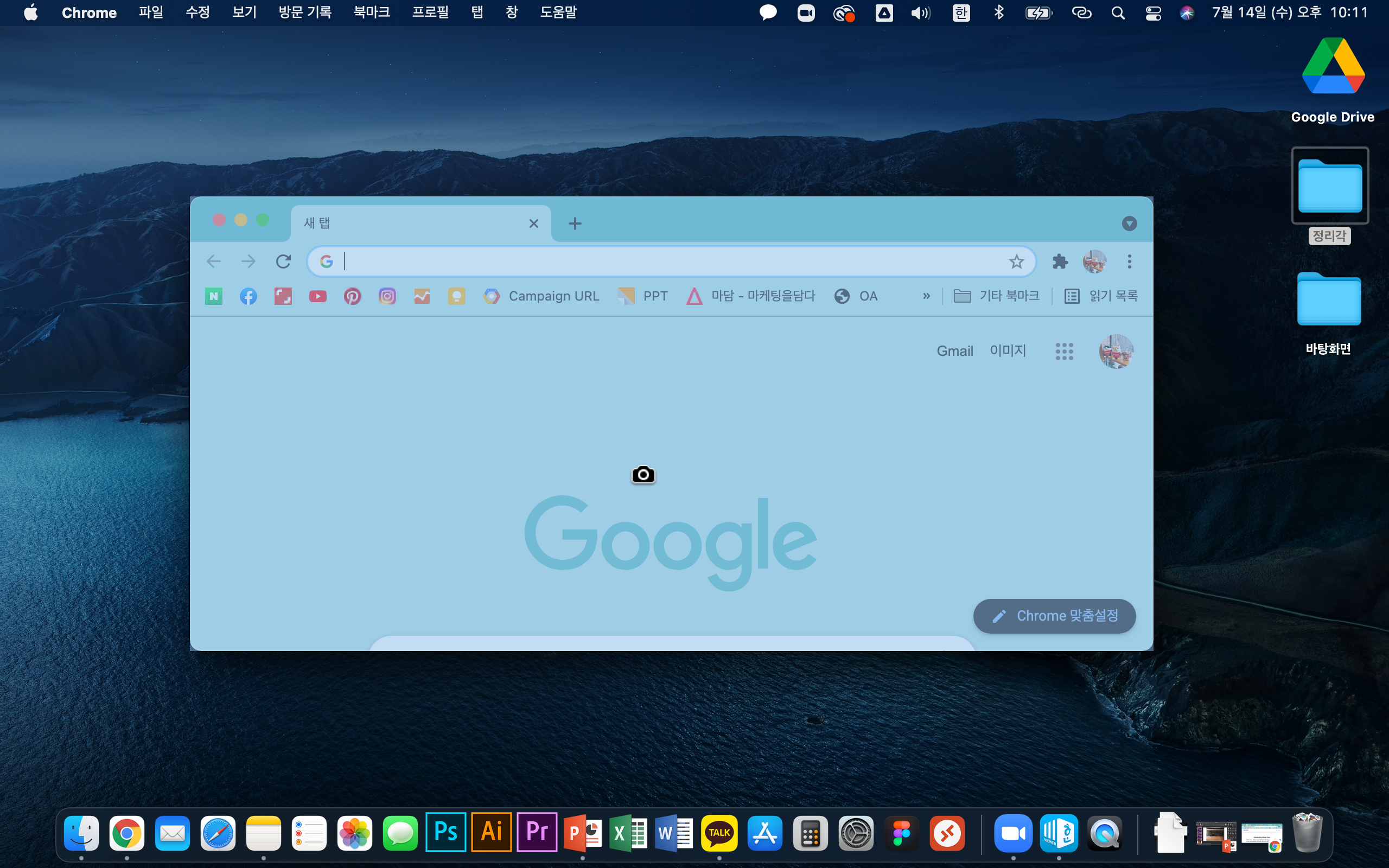Open the YouTube bookmark icon

pyautogui.click(x=317, y=296)
